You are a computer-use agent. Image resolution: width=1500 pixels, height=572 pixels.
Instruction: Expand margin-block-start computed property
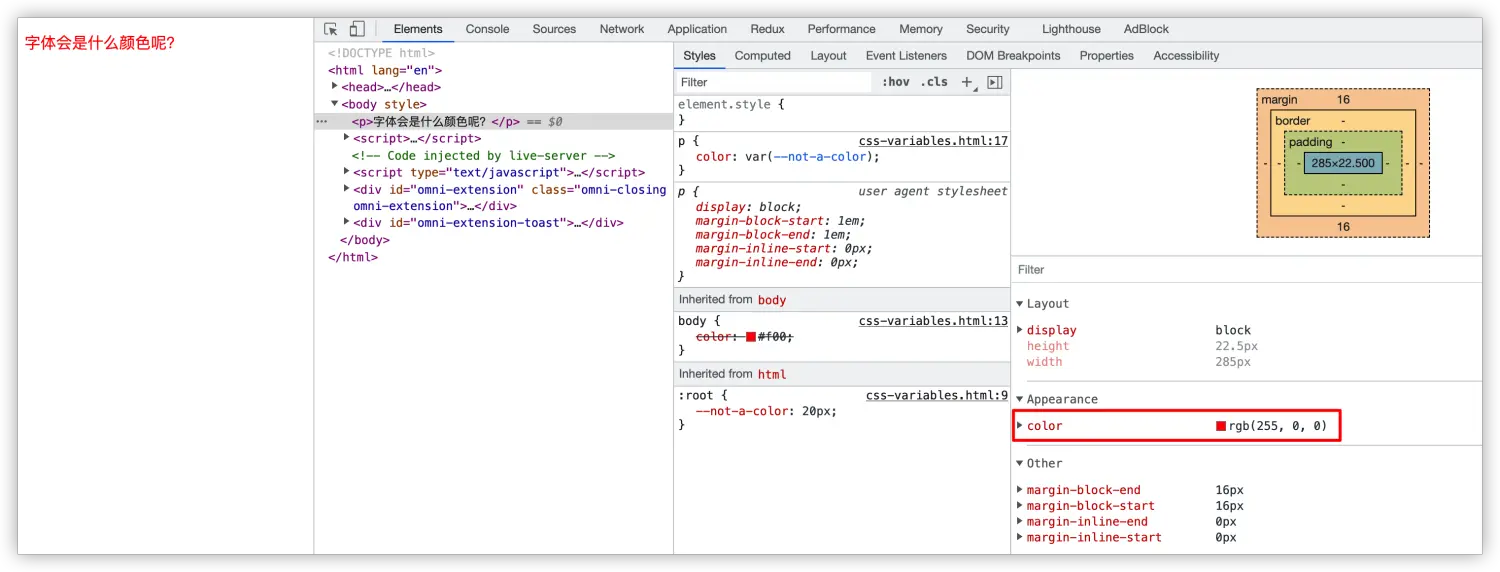(x=1020, y=506)
